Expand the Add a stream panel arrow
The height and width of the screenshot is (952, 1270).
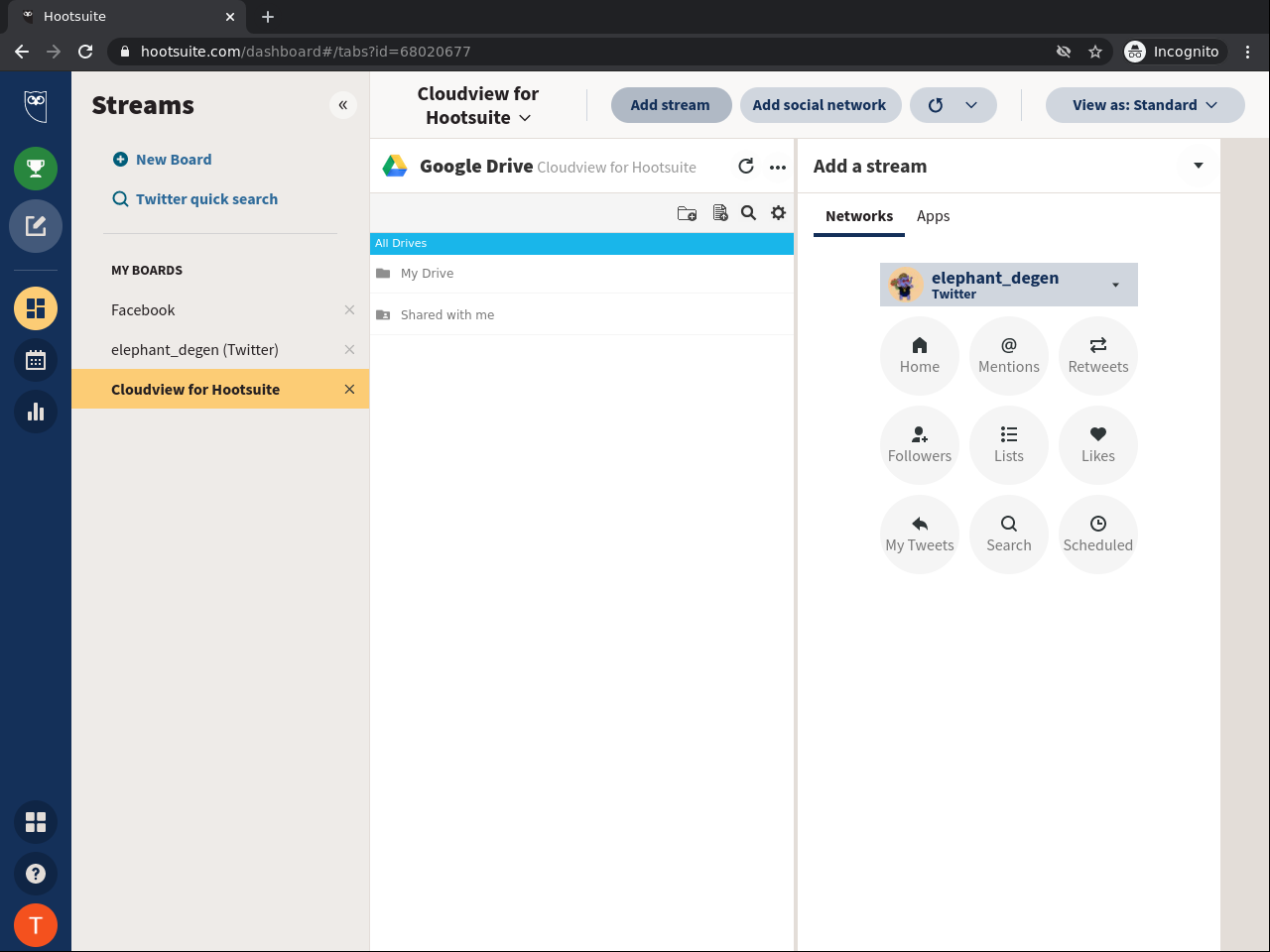click(1199, 166)
